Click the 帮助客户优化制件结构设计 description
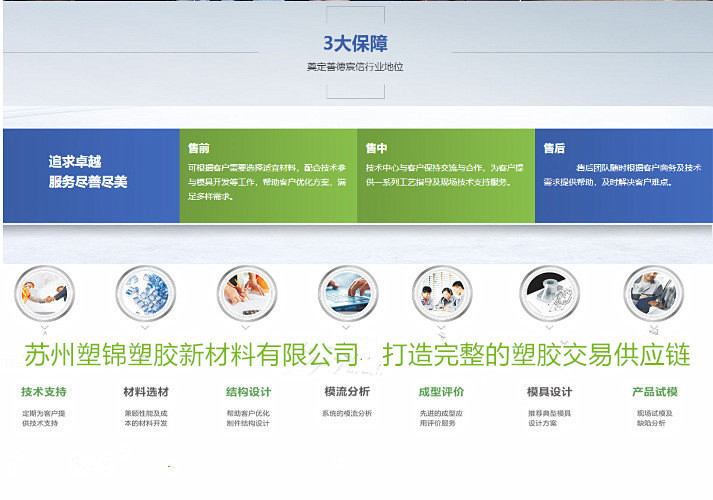This screenshot has width=713, height=500. coord(248,418)
